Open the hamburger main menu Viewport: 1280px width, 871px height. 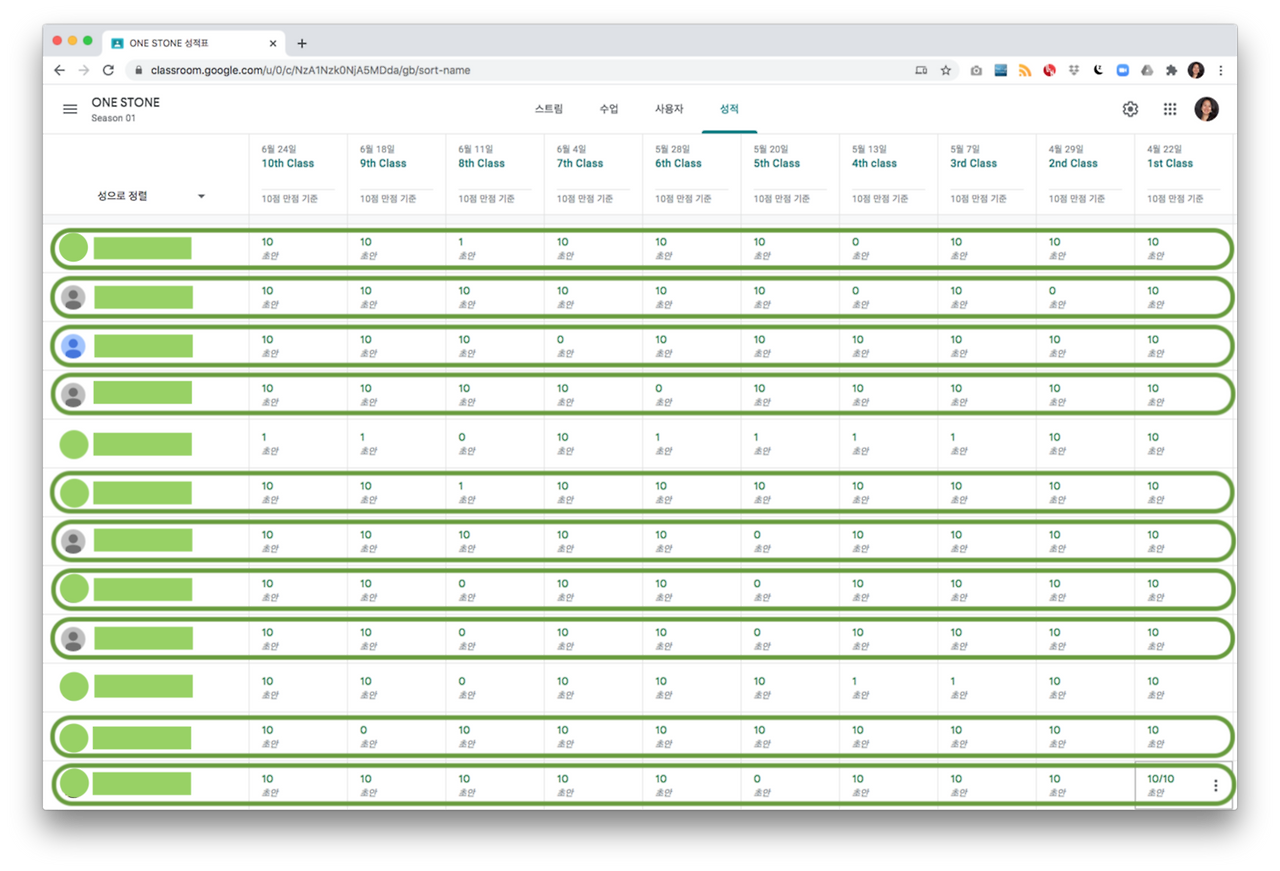[x=70, y=109]
